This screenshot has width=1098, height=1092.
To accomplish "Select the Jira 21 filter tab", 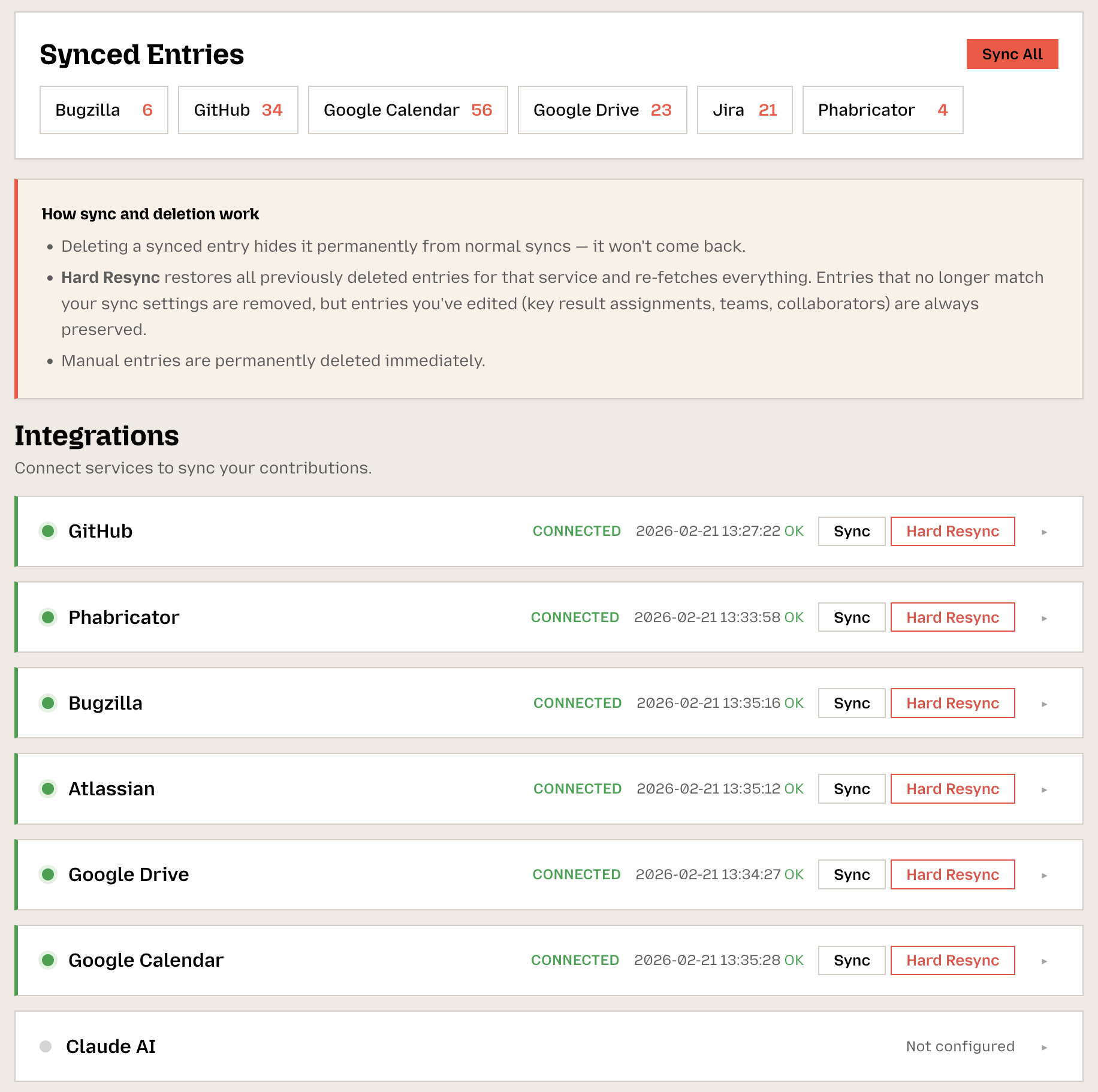I will click(x=744, y=110).
